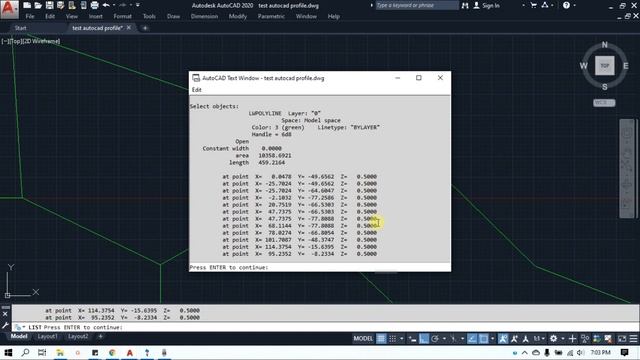Click the Autodesk A360 triangle icon
Screen dimensions: 640x360
coord(545,5)
